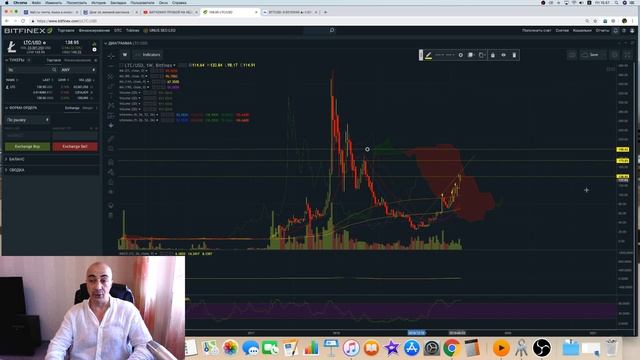
Task: Launch iTunes from the Dock
Action: (351, 348)
